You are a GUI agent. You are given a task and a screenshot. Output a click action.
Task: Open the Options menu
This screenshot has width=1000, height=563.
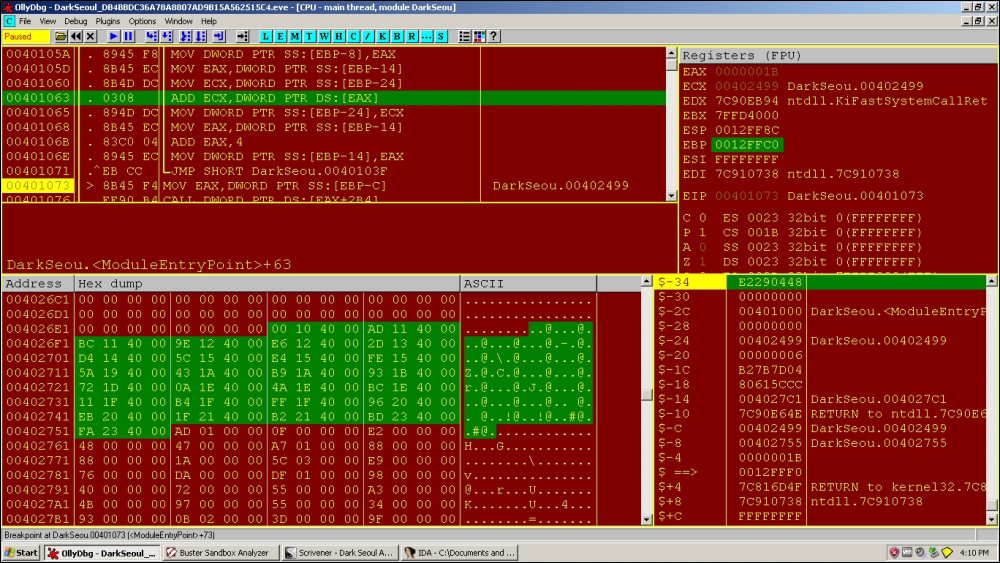click(x=142, y=21)
